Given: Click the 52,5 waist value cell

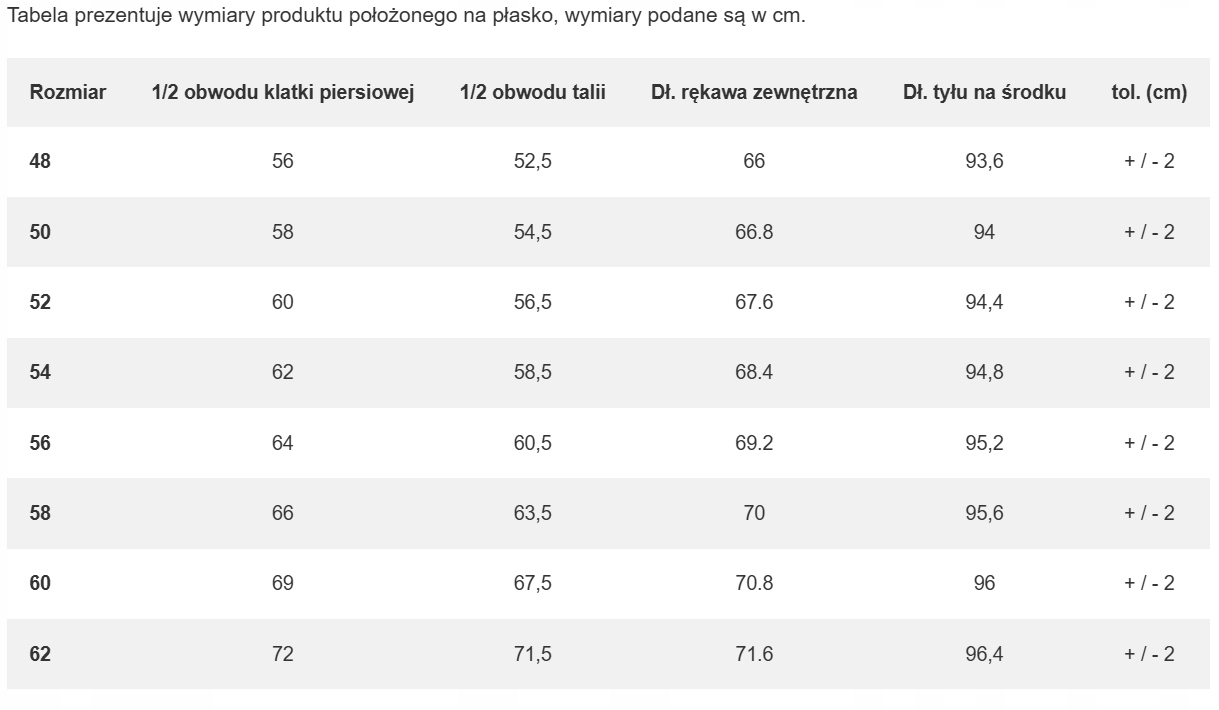Looking at the screenshot, I should (x=532, y=161).
